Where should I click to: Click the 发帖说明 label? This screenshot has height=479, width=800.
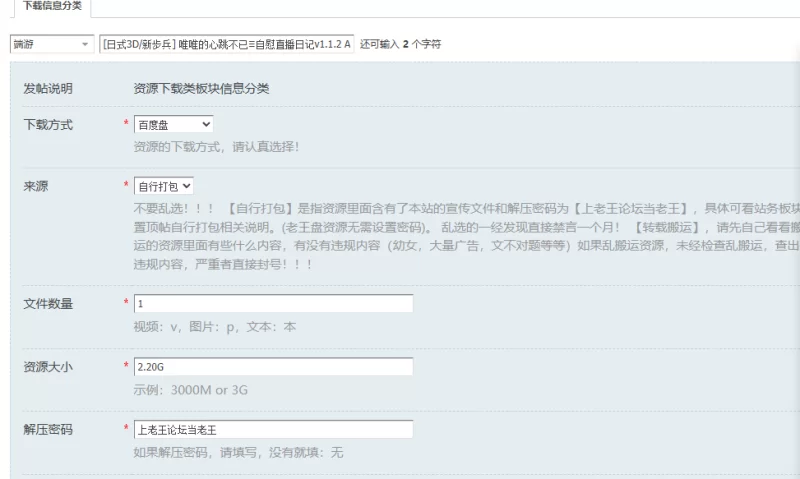click(x=48, y=89)
